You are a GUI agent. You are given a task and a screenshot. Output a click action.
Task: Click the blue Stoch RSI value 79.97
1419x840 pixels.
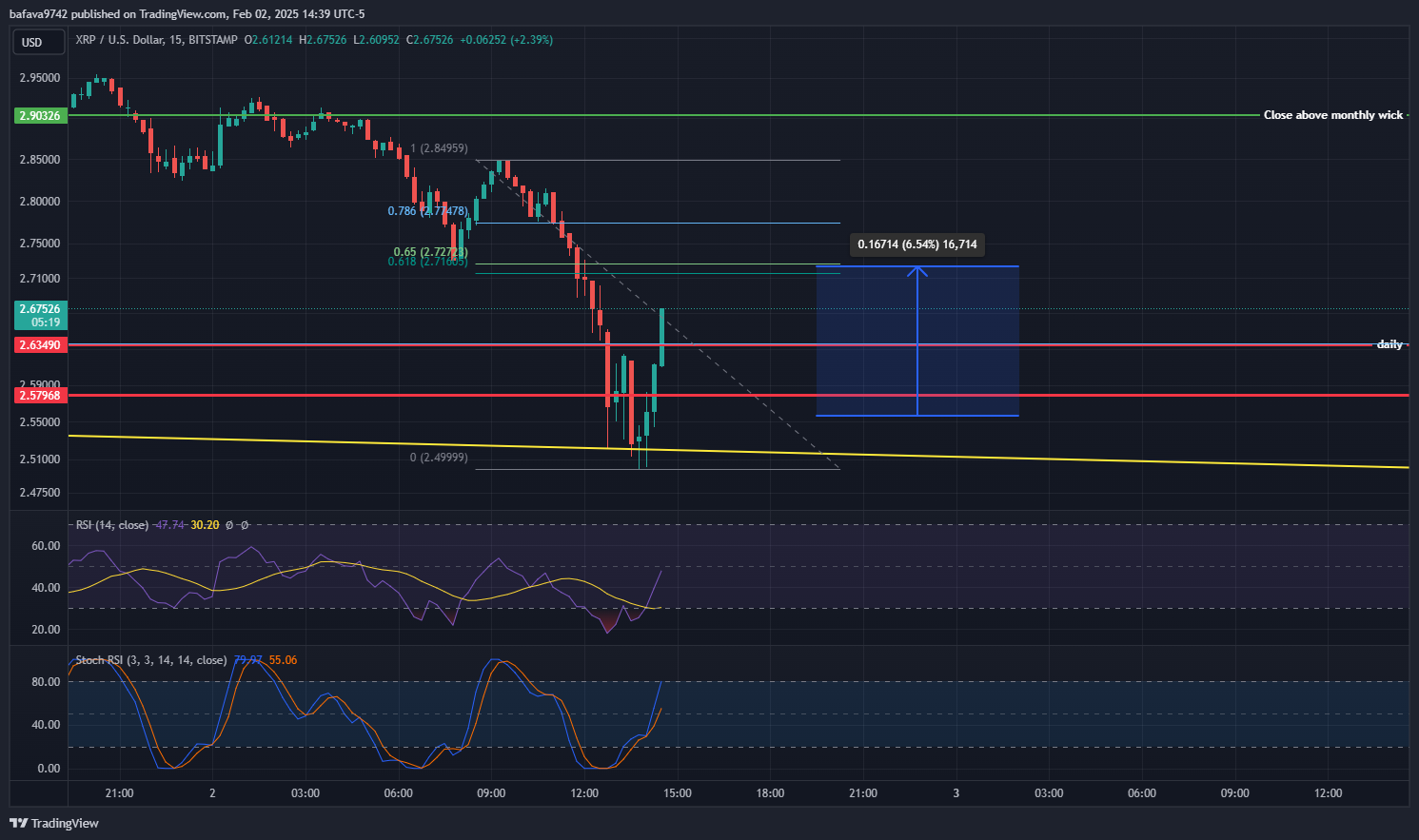(248, 660)
